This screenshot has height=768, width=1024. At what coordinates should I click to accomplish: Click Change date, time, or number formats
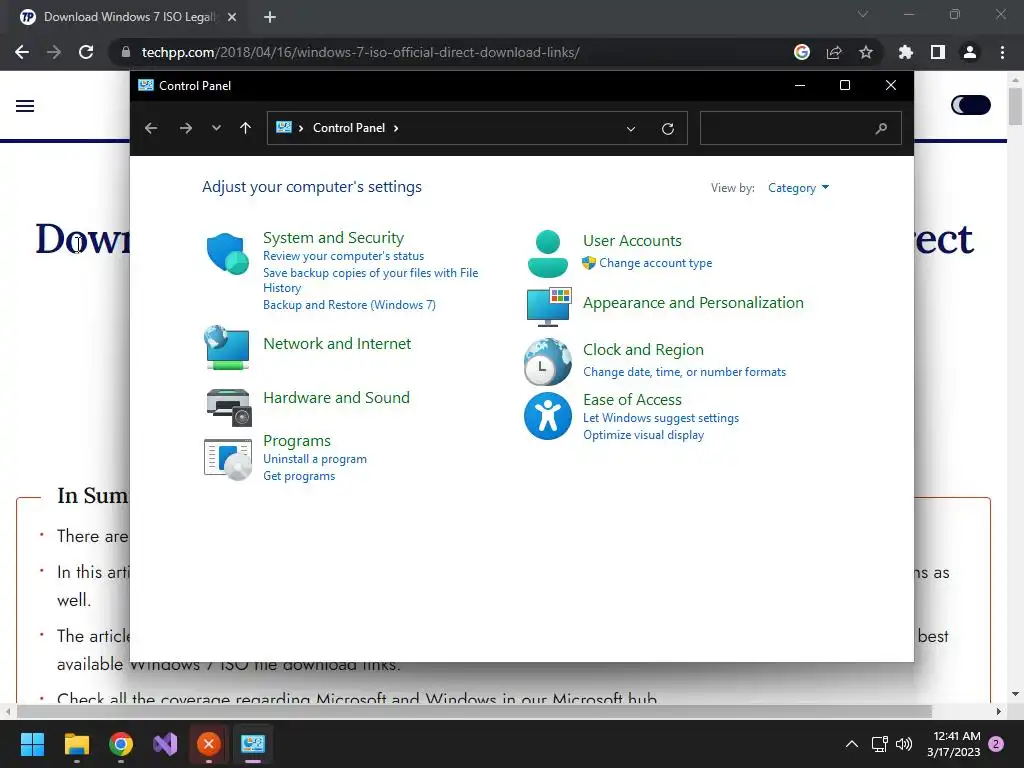click(x=684, y=372)
